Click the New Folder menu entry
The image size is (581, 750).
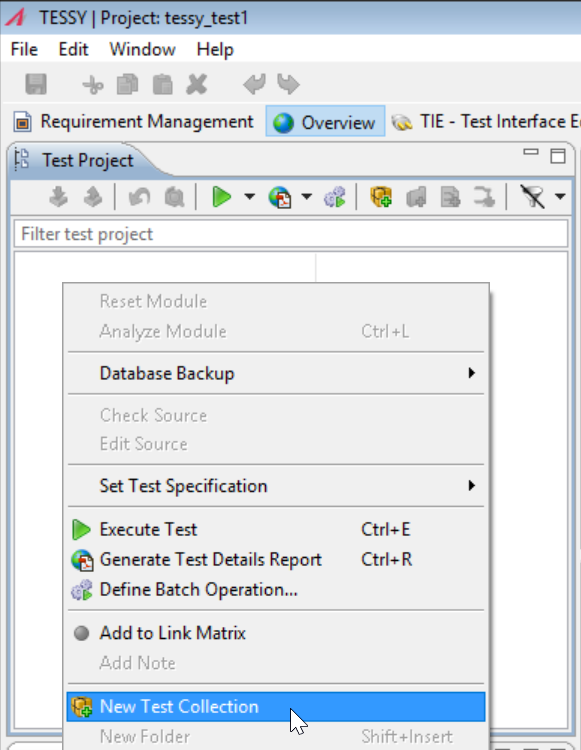click(276, 736)
